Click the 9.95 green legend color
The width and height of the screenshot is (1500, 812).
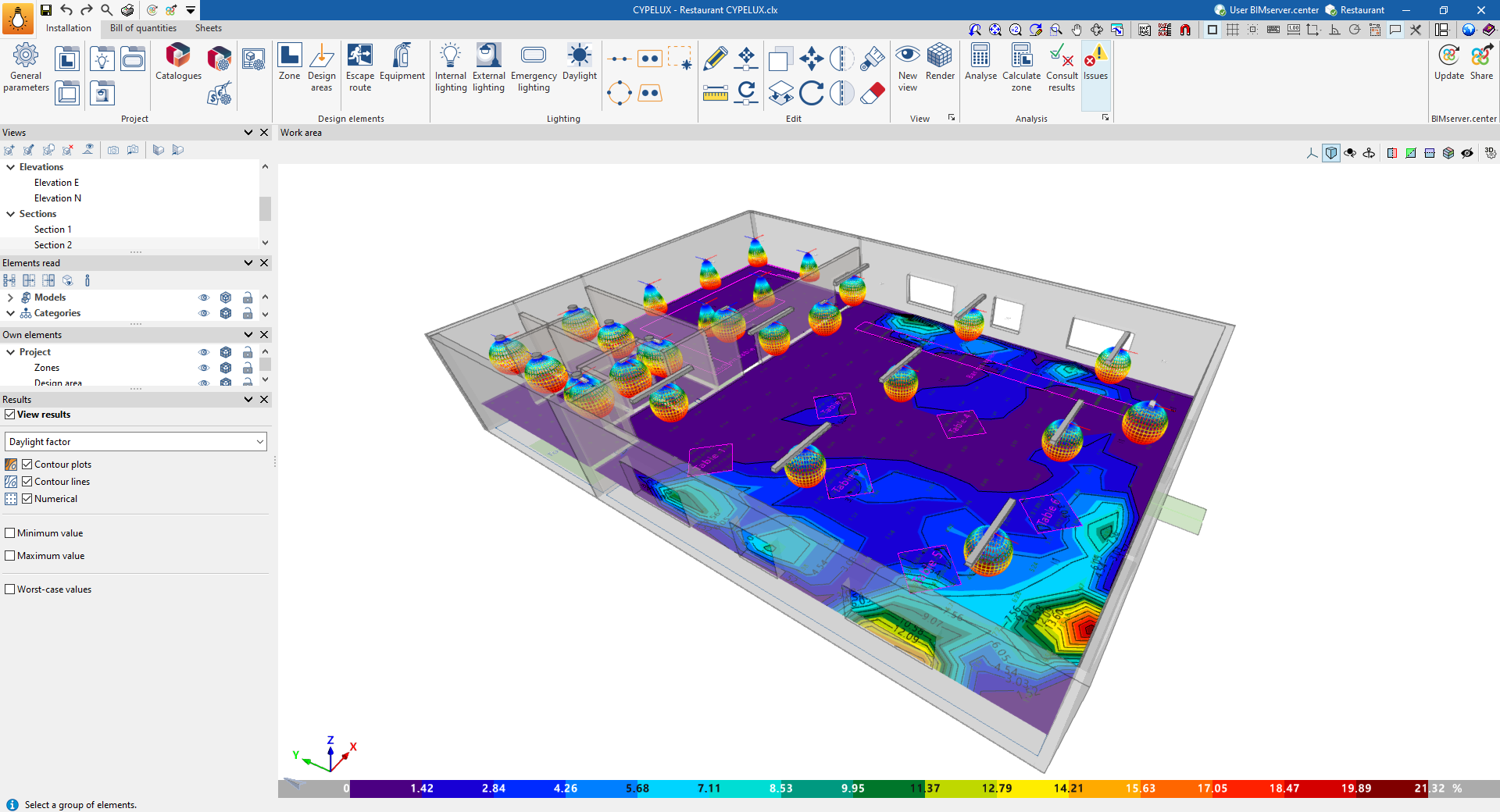pyautogui.click(x=852, y=789)
